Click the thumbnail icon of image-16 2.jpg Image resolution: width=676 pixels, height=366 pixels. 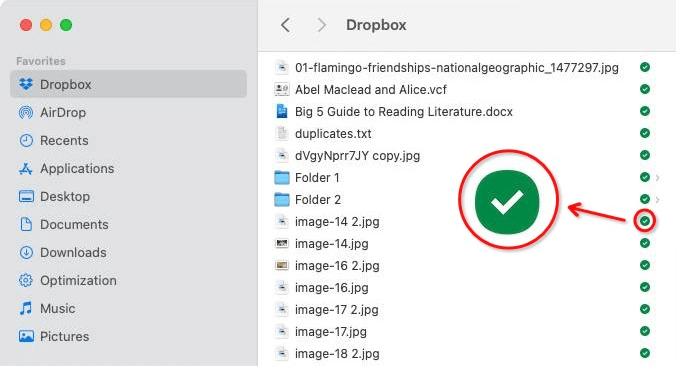click(x=282, y=266)
